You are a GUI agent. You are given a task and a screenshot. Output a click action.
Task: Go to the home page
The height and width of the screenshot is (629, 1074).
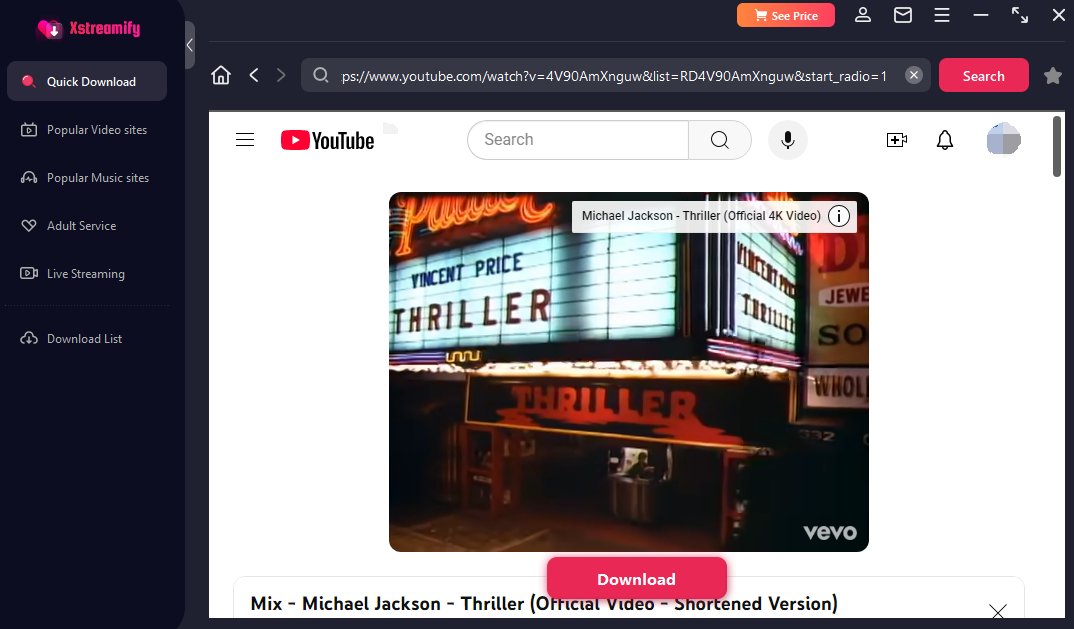221,75
